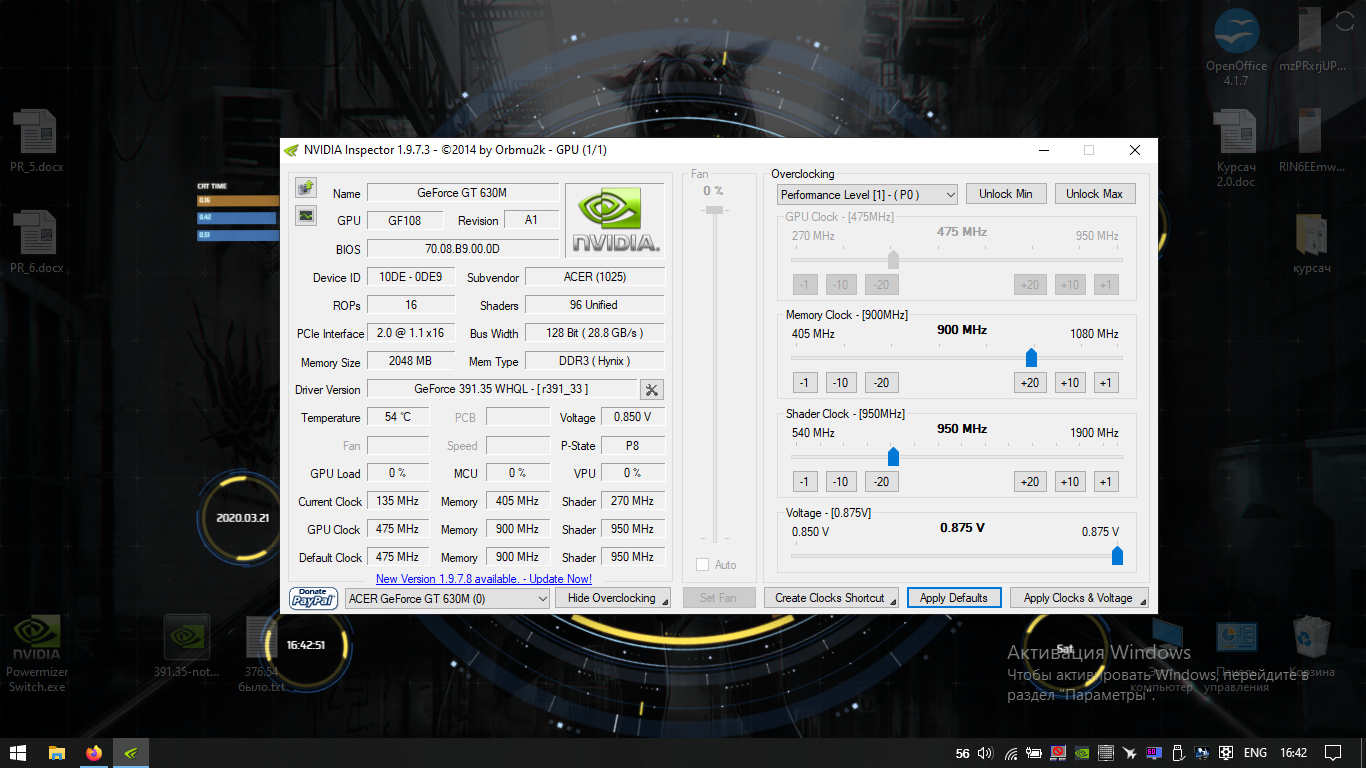Click the Unlock Min button
Screen dimensions: 1366x768
coord(1006,194)
